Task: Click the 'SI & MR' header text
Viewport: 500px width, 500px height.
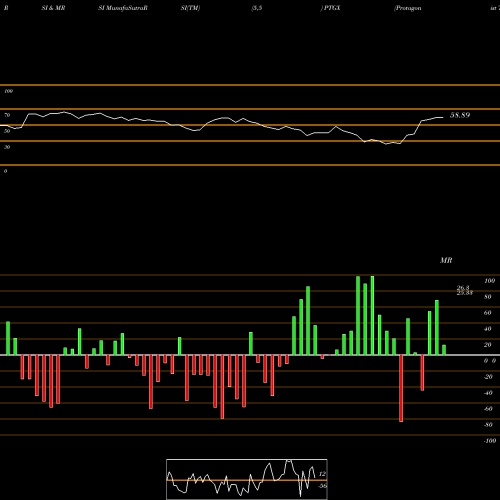Action: 53,8
